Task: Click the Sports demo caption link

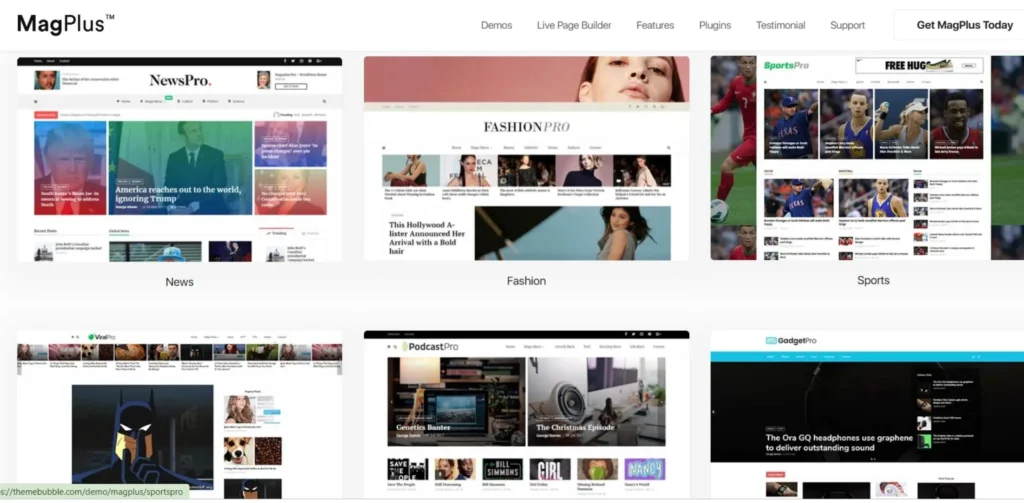Action: [x=873, y=280]
